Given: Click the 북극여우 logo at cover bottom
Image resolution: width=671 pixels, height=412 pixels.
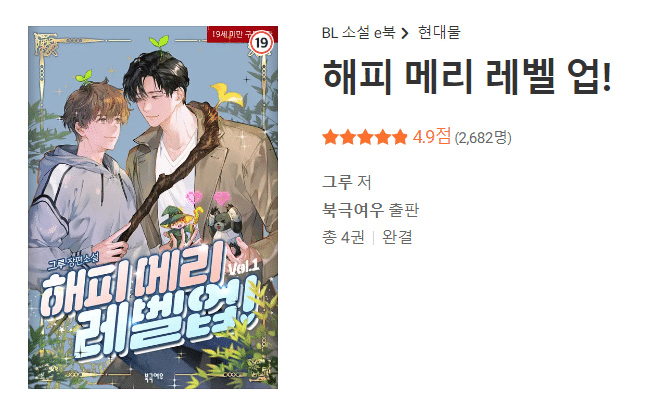Looking at the screenshot, I should click(153, 377).
